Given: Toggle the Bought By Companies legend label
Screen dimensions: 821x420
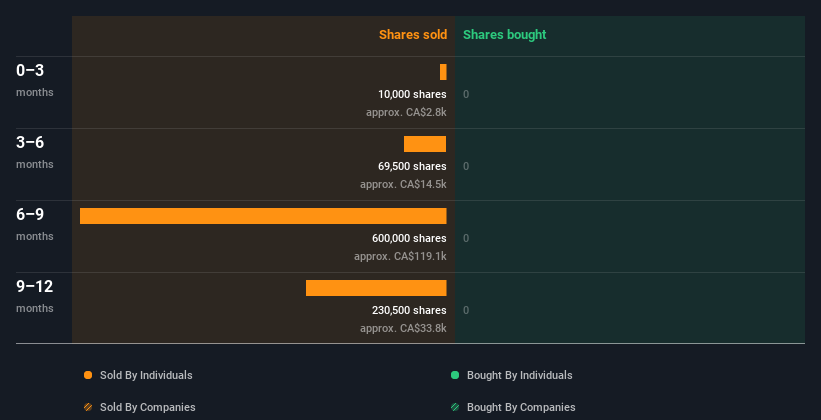Looking at the screenshot, I should coord(521,407).
